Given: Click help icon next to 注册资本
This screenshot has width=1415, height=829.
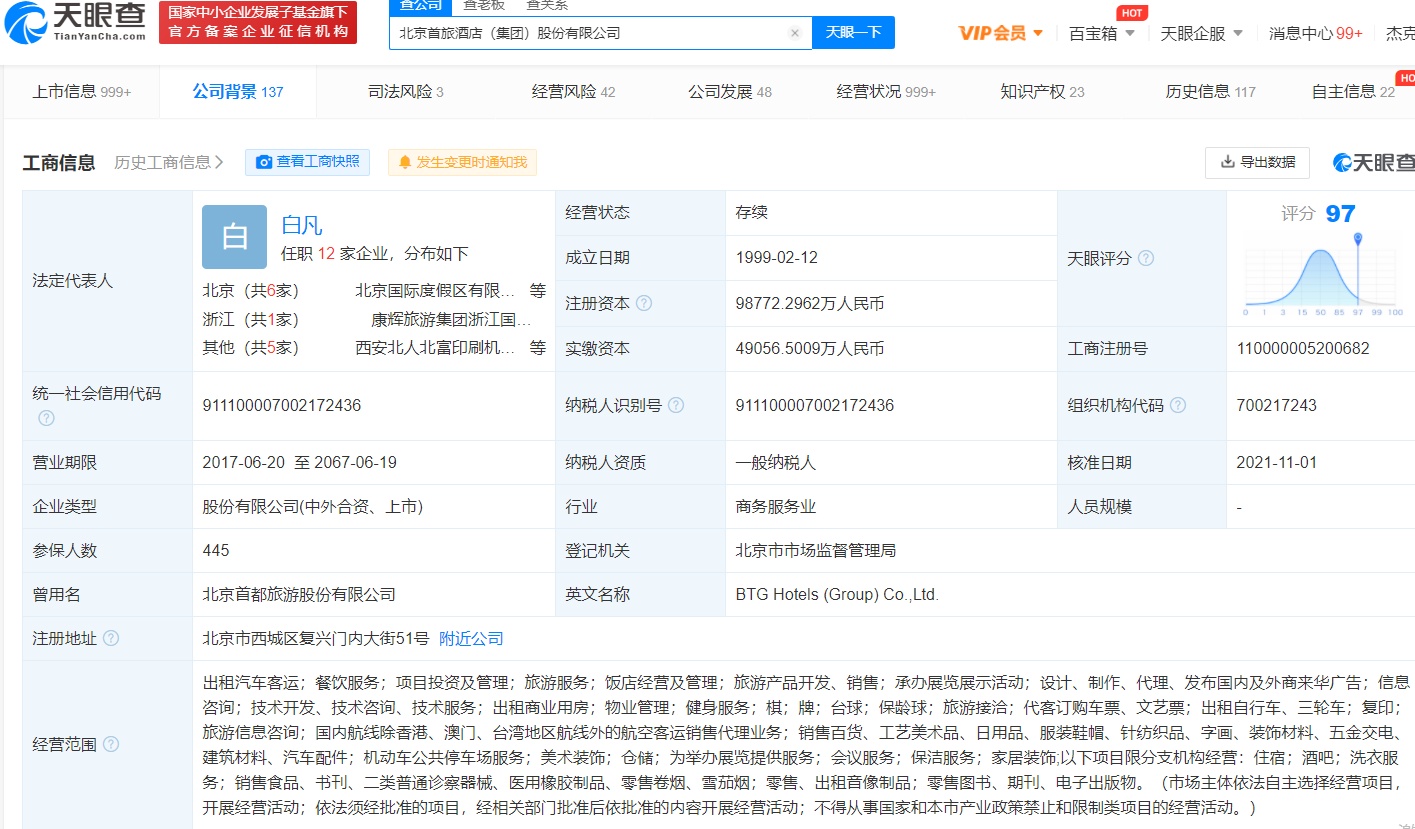Looking at the screenshot, I should click(644, 304).
